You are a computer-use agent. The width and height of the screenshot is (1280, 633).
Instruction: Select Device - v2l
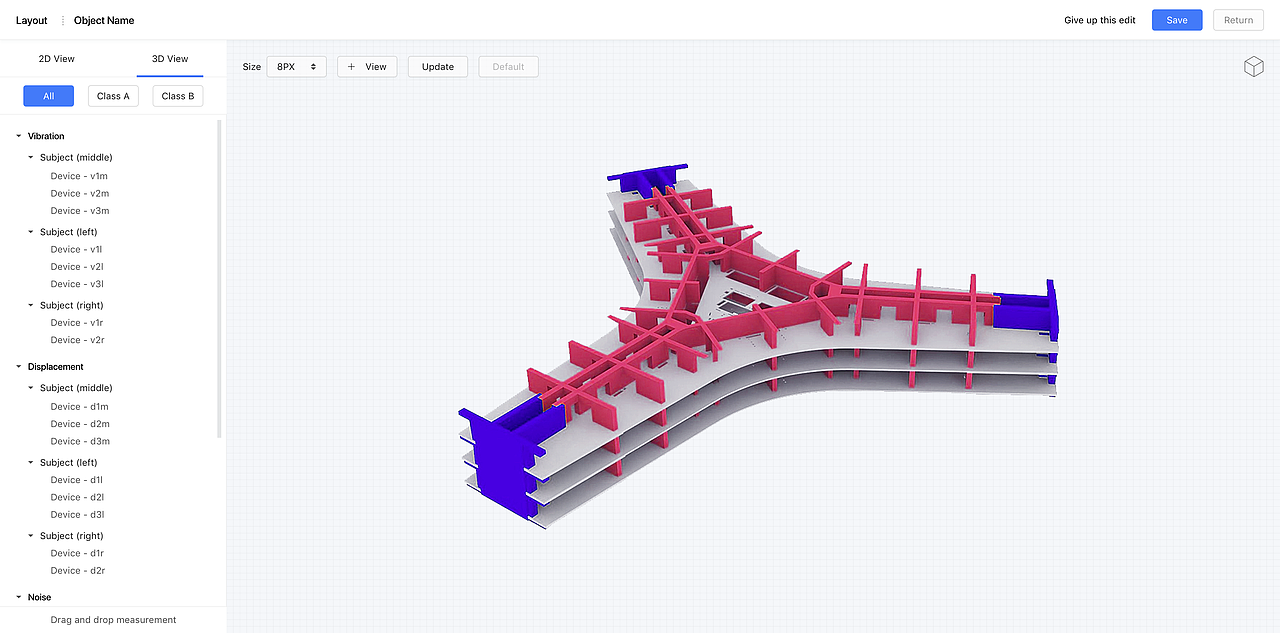pyautogui.click(x=77, y=267)
